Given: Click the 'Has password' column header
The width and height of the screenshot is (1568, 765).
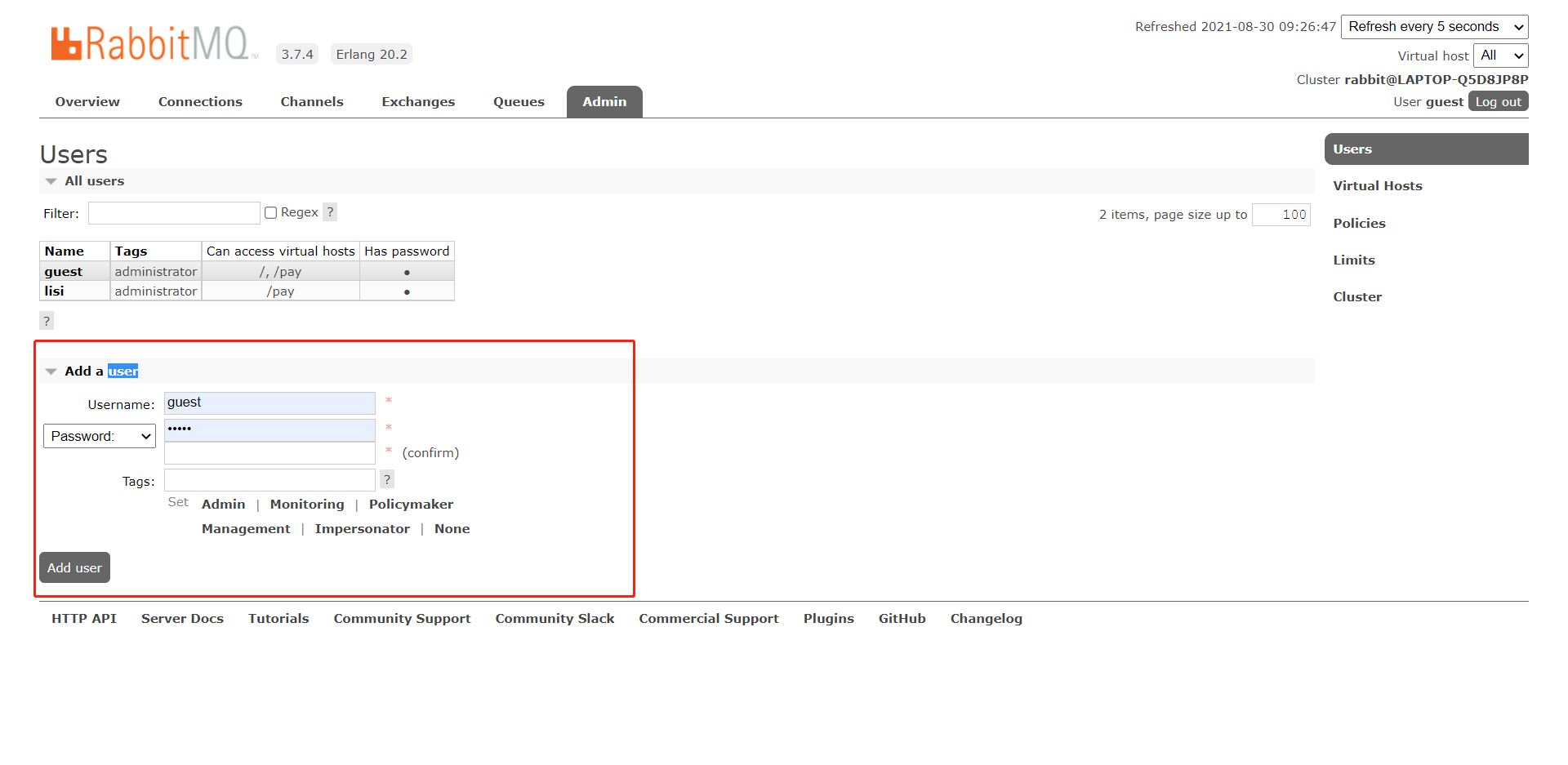Looking at the screenshot, I should point(407,251).
